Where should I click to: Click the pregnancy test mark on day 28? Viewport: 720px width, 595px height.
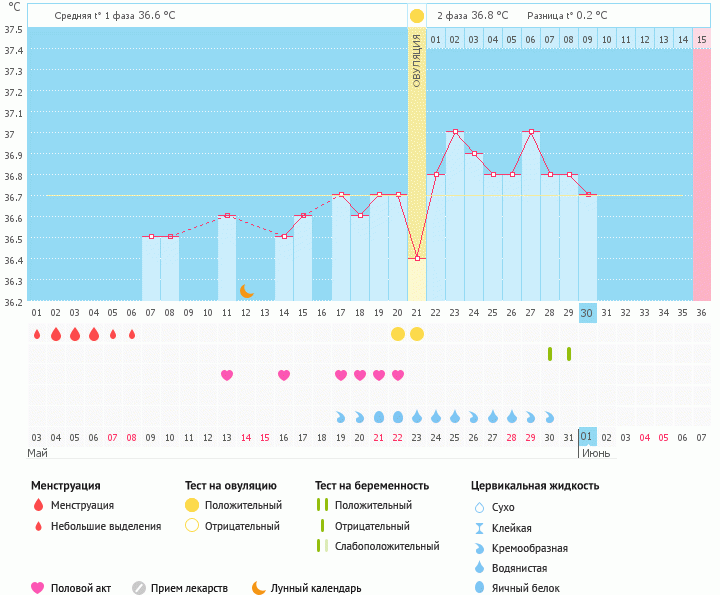tap(550, 354)
